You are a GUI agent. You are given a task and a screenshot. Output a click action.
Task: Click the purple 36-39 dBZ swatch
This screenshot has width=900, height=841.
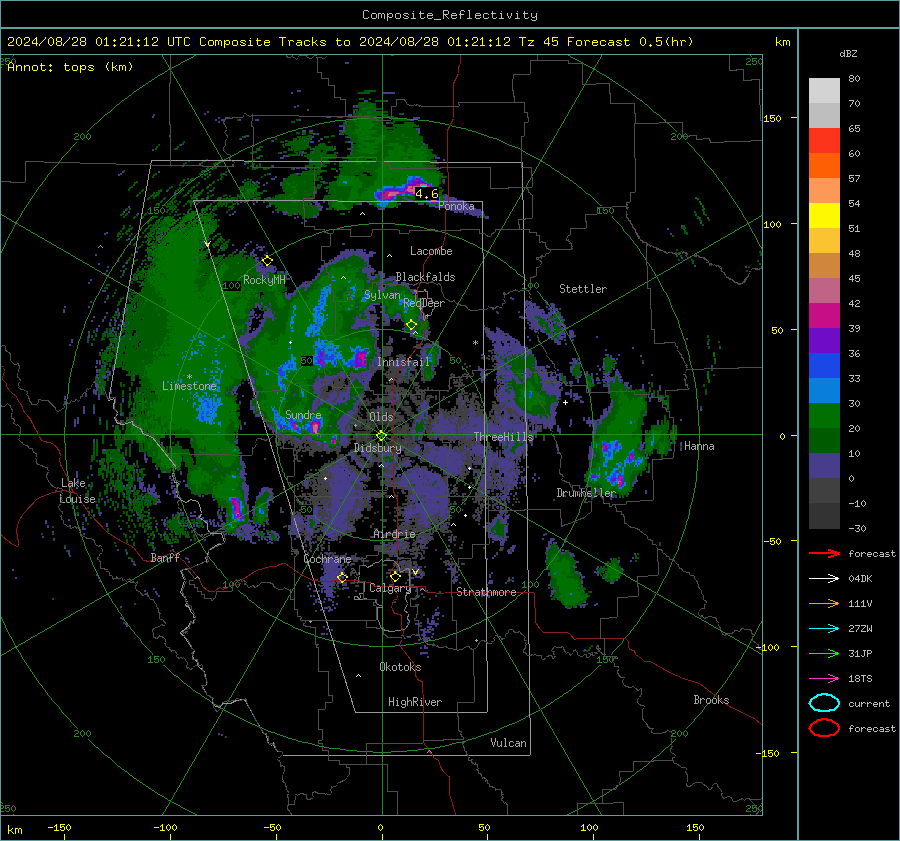pyautogui.click(x=824, y=341)
